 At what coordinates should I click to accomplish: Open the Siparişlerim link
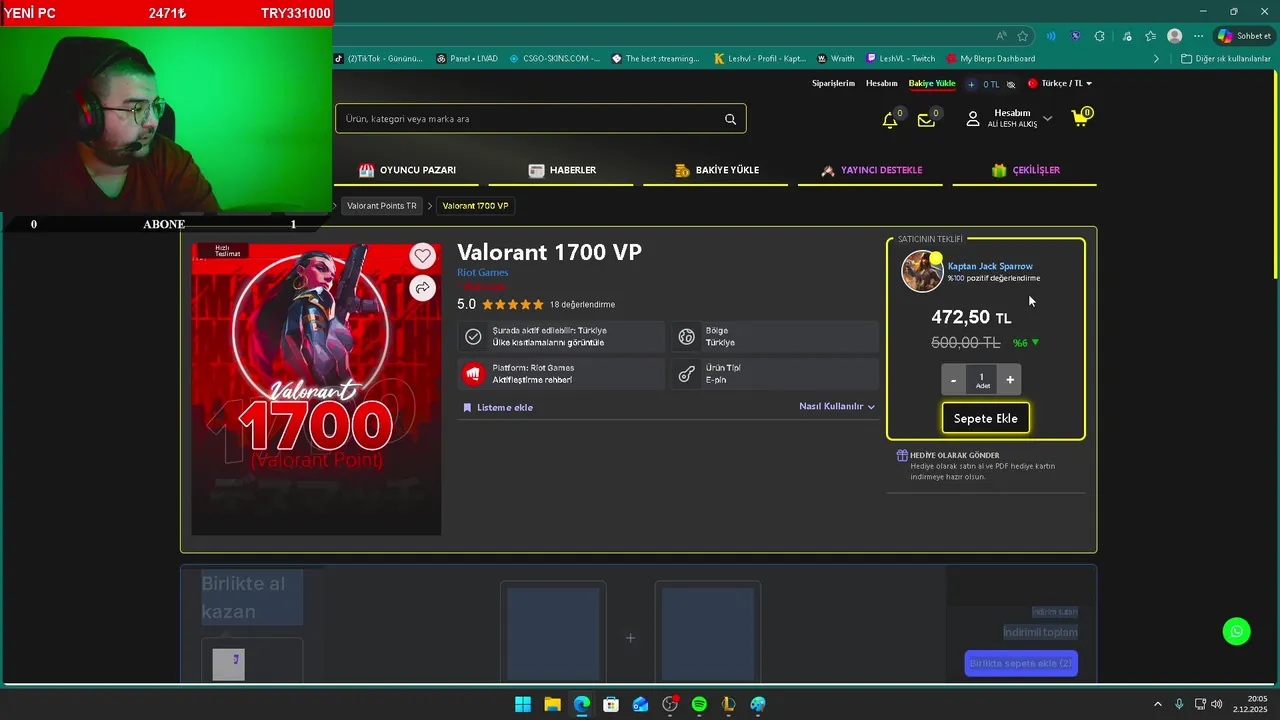tap(833, 84)
